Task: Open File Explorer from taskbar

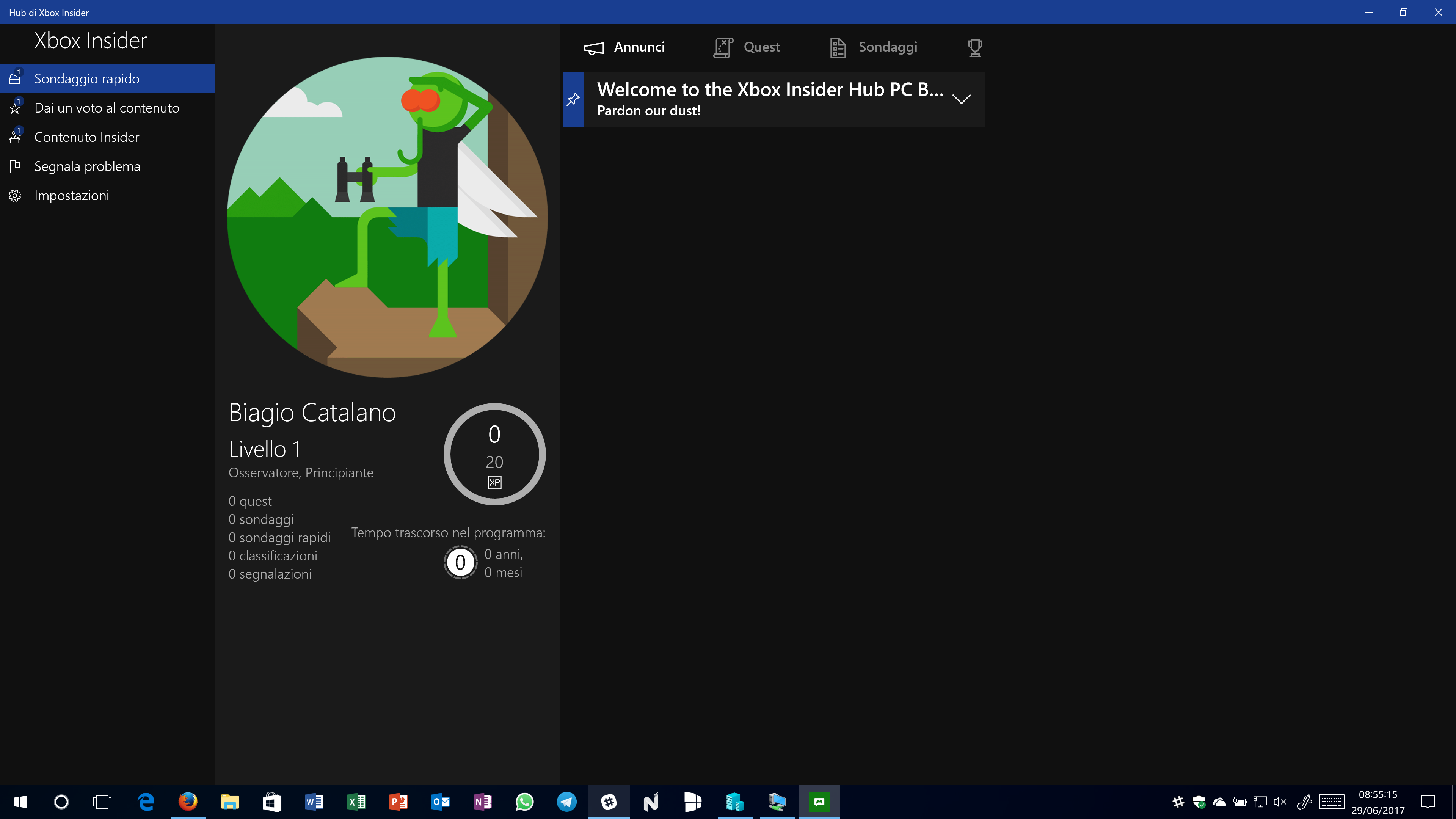Action: pos(230,802)
